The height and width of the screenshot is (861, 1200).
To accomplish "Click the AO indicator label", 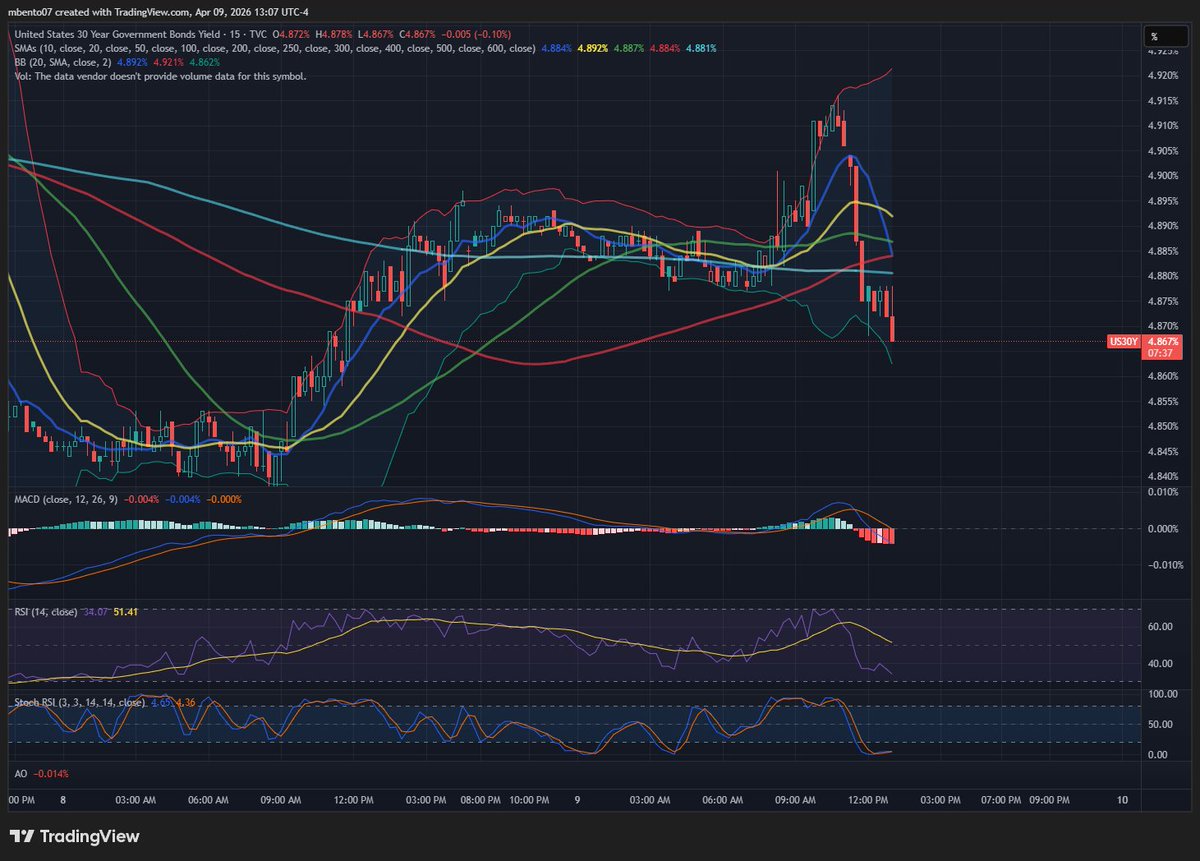I will point(20,773).
